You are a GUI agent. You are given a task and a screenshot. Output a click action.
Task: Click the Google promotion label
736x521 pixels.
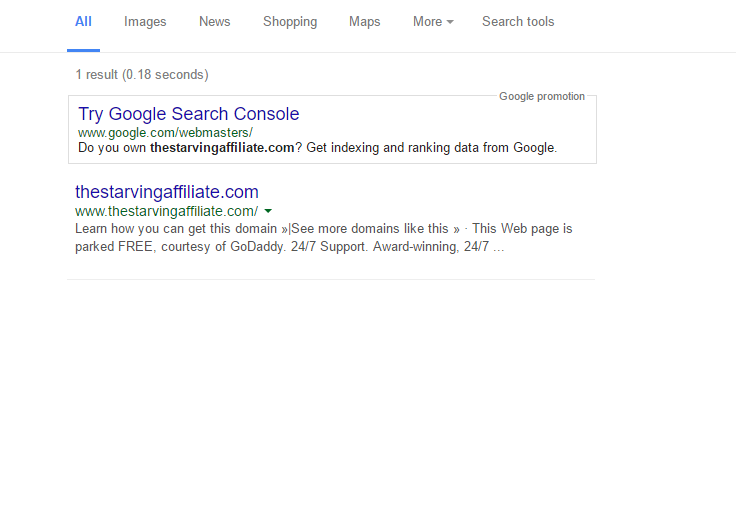coord(542,97)
